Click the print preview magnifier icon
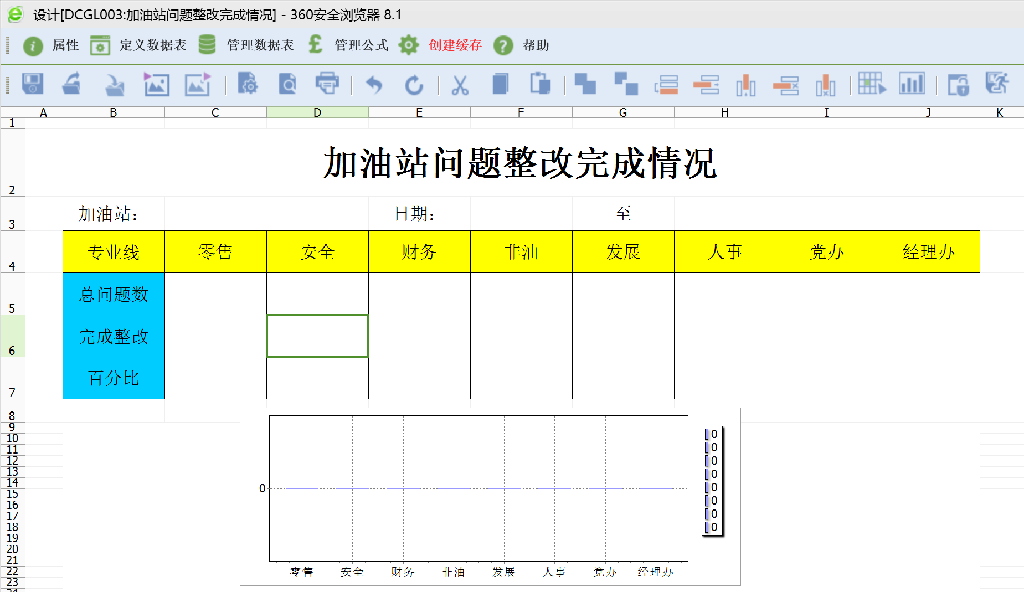The image size is (1024, 592). click(x=287, y=85)
